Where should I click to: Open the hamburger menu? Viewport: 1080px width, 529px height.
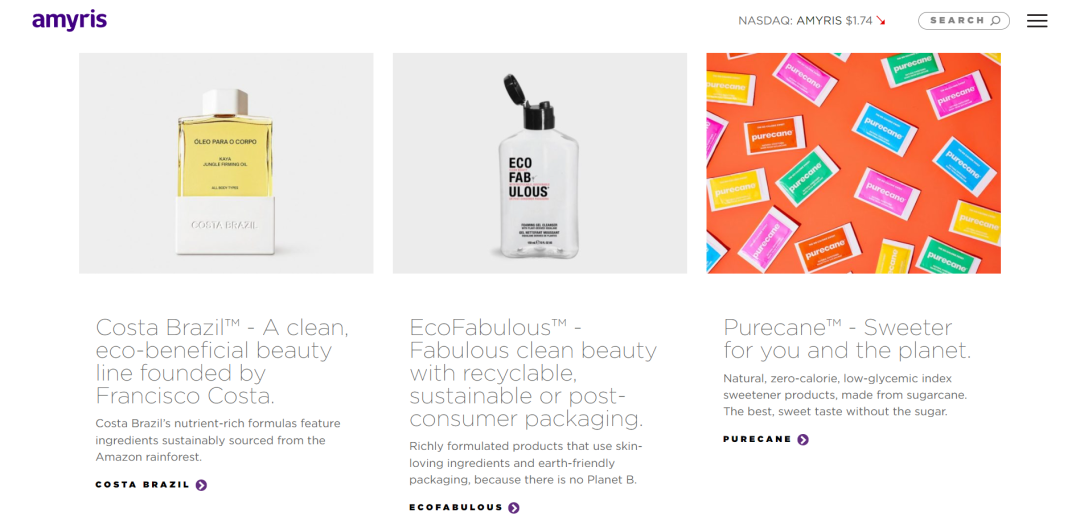(x=1037, y=20)
